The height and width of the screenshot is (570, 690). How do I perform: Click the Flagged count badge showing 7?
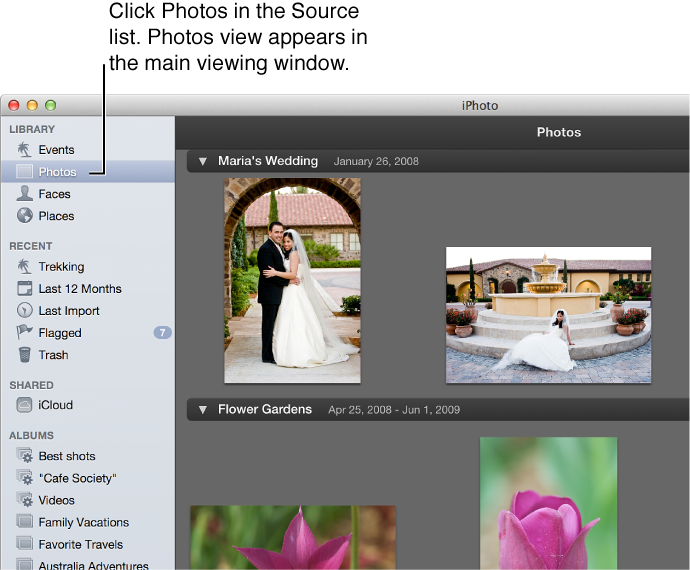point(162,332)
